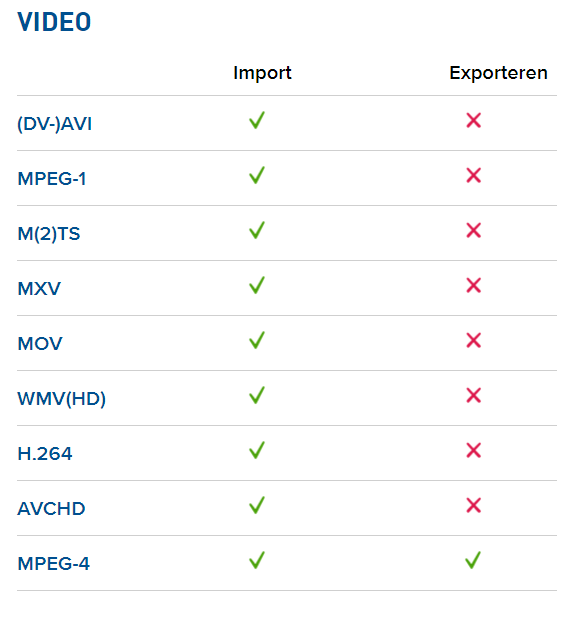Click the Exporteren column header
The image size is (580, 617).
click(x=499, y=73)
